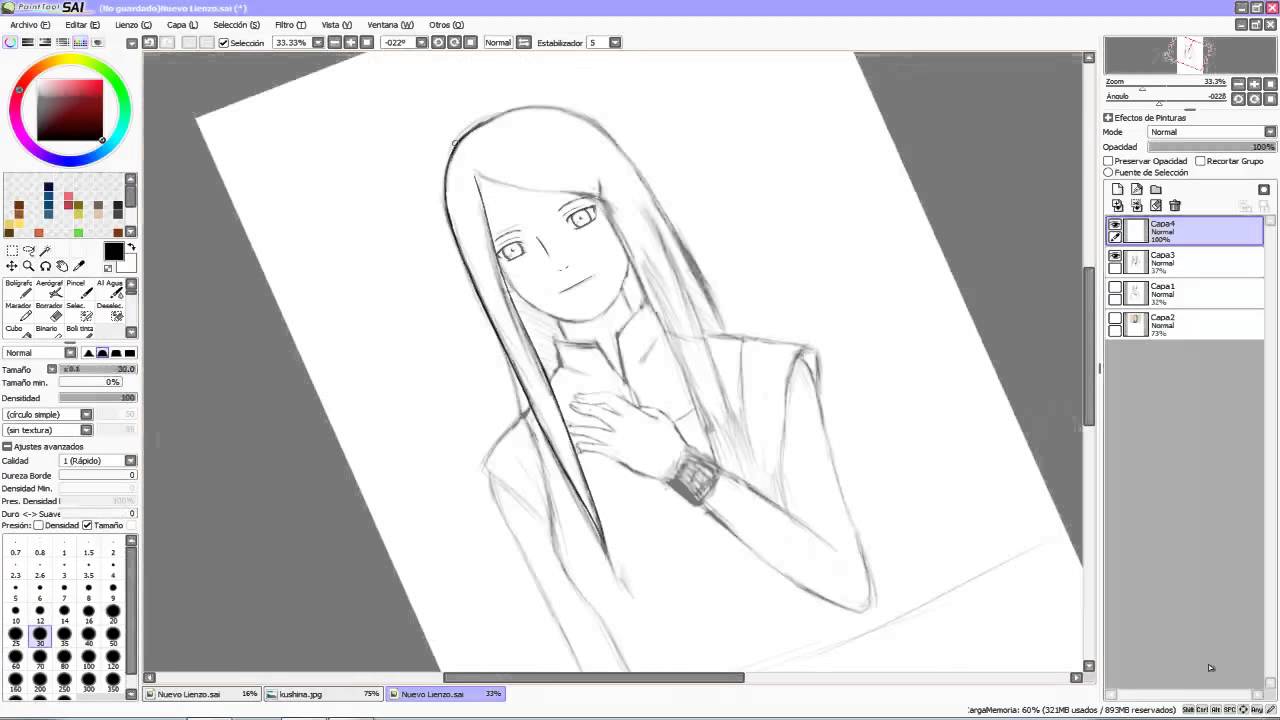Open the rotation angle dropdown

(x=421, y=43)
